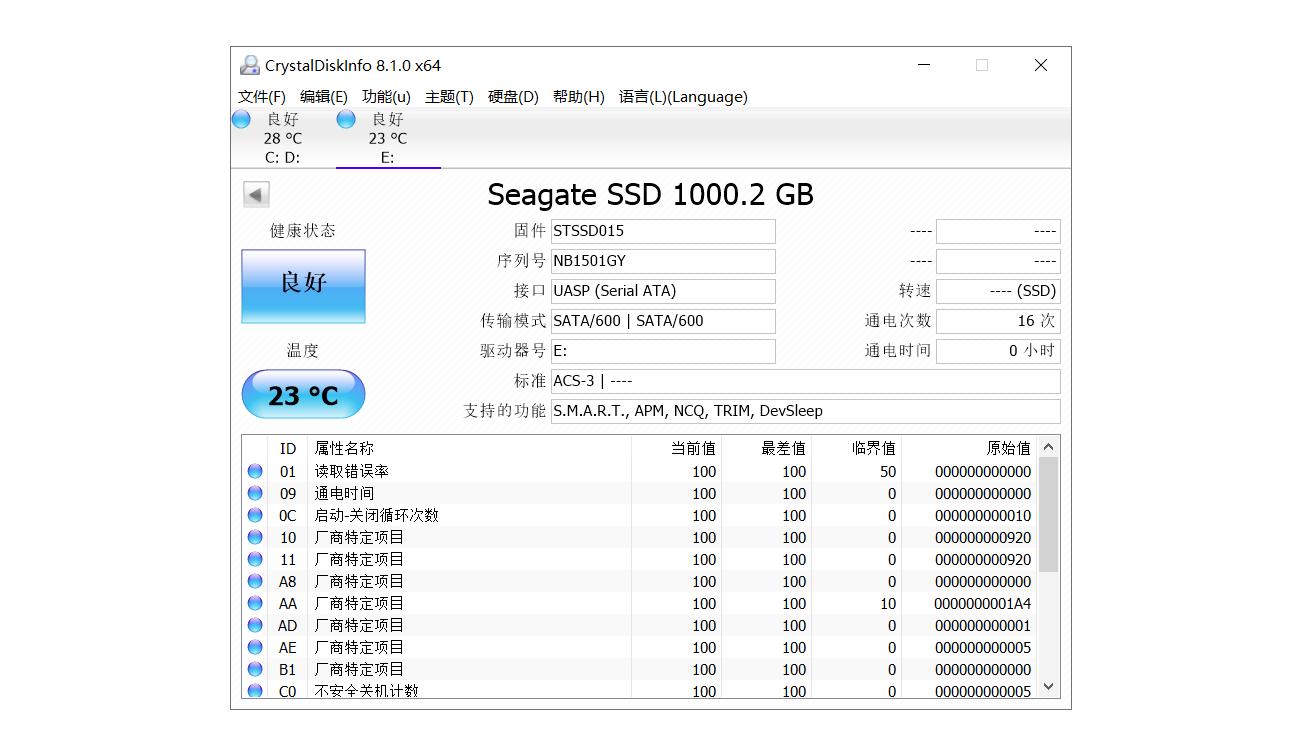Click the blue health dot above E:
The image size is (1300, 746).
tap(345, 119)
